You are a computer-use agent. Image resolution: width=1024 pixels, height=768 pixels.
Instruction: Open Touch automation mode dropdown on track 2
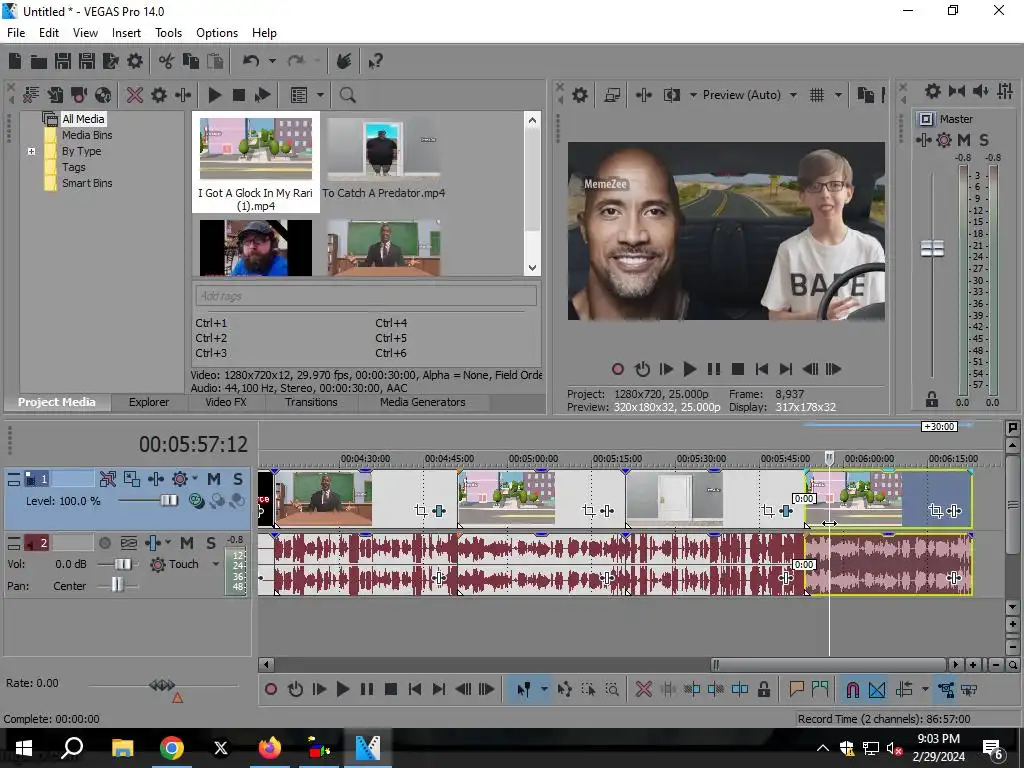click(x=216, y=564)
